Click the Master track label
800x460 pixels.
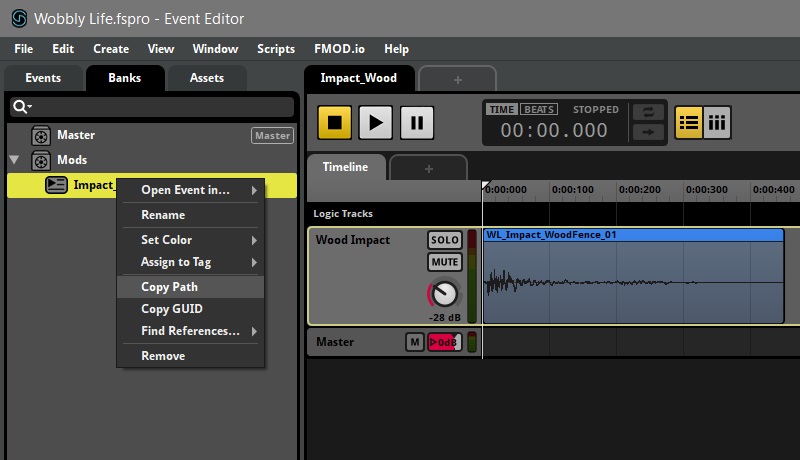coord(335,342)
